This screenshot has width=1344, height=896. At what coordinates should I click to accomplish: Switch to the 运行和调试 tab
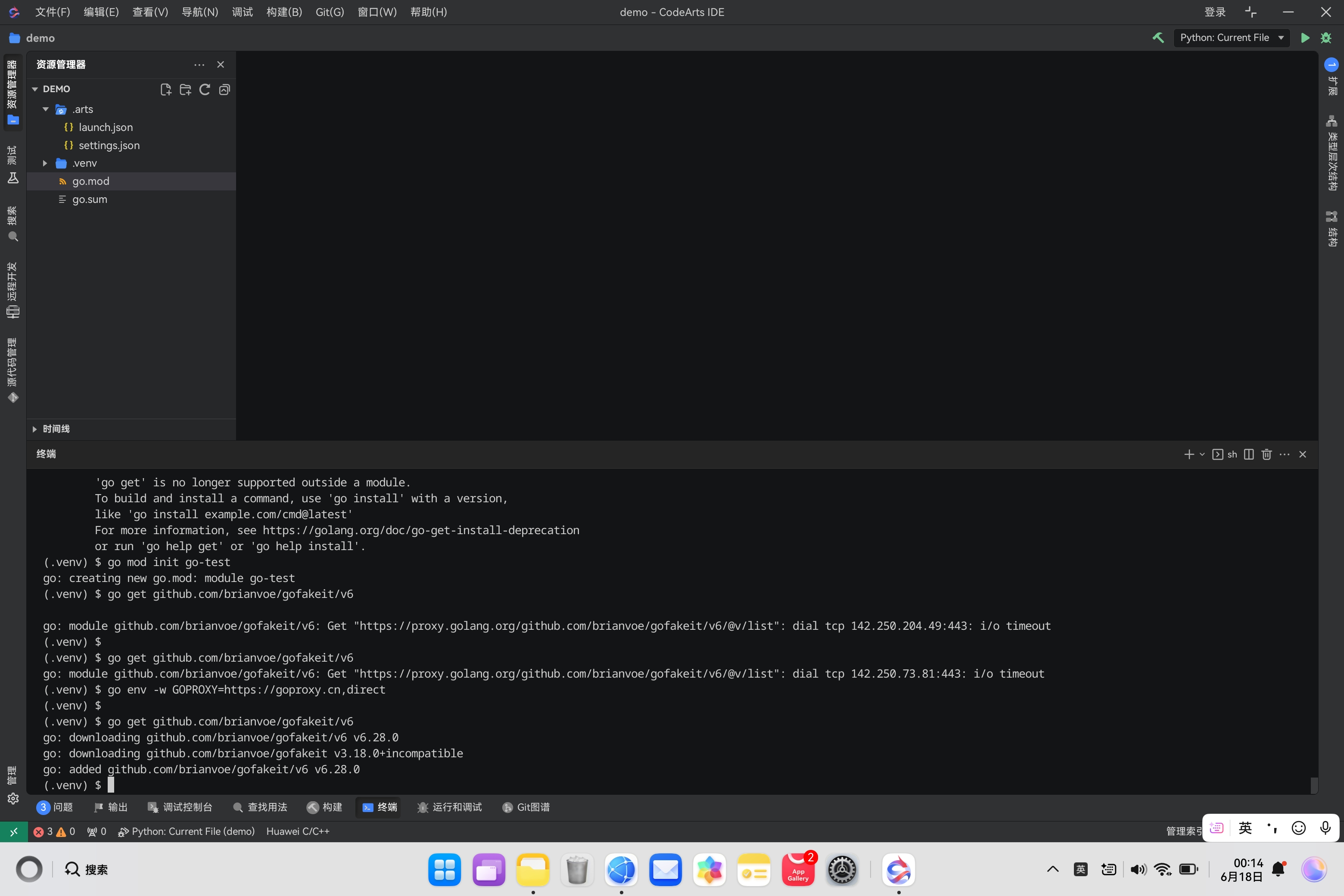(450, 807)
